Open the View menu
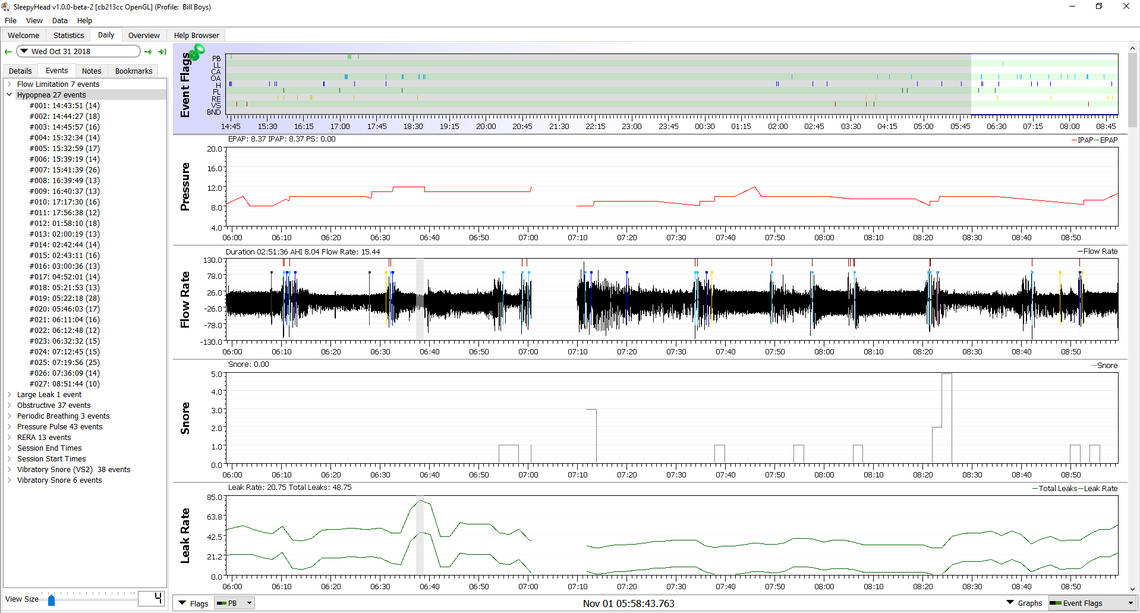This screenshot has width=1140, height=613. point(34,20)
